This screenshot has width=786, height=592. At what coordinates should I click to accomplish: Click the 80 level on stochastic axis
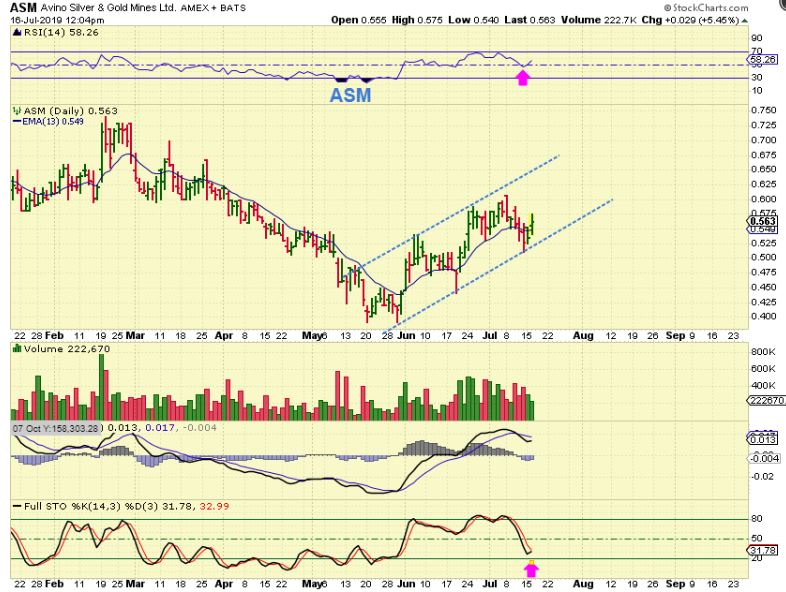tap(756, 519)
